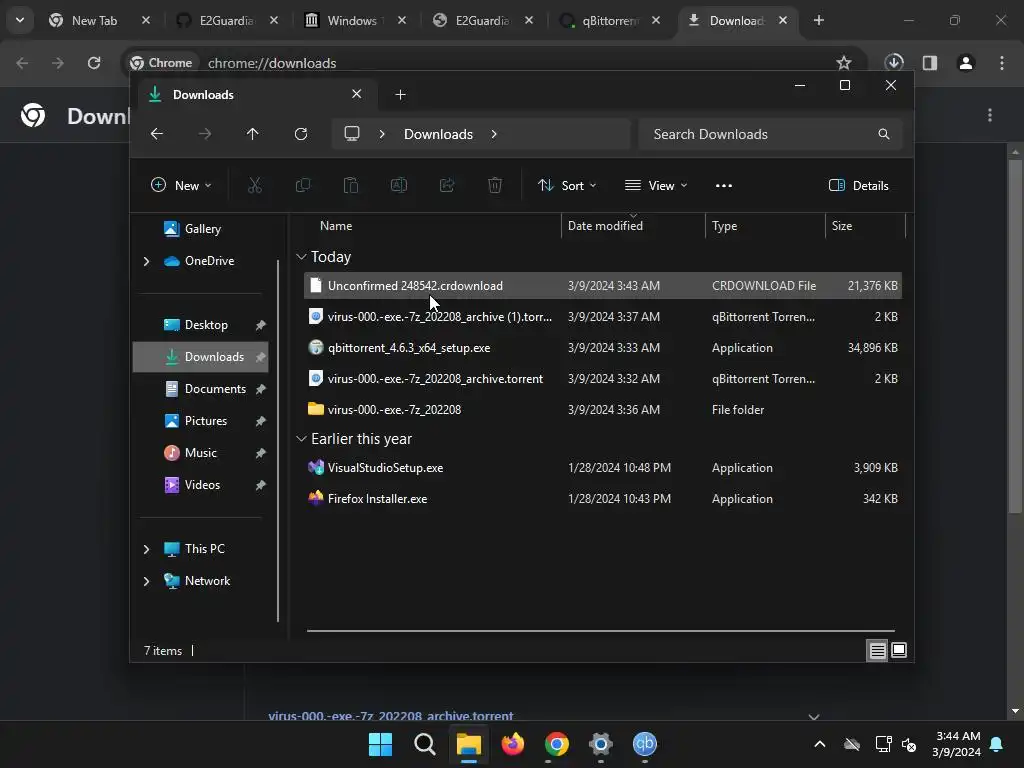Click the Rename icon in Explorer toolbar
Image resolution: width=1024 pixels, height=768 pixels.
(399, 185)
